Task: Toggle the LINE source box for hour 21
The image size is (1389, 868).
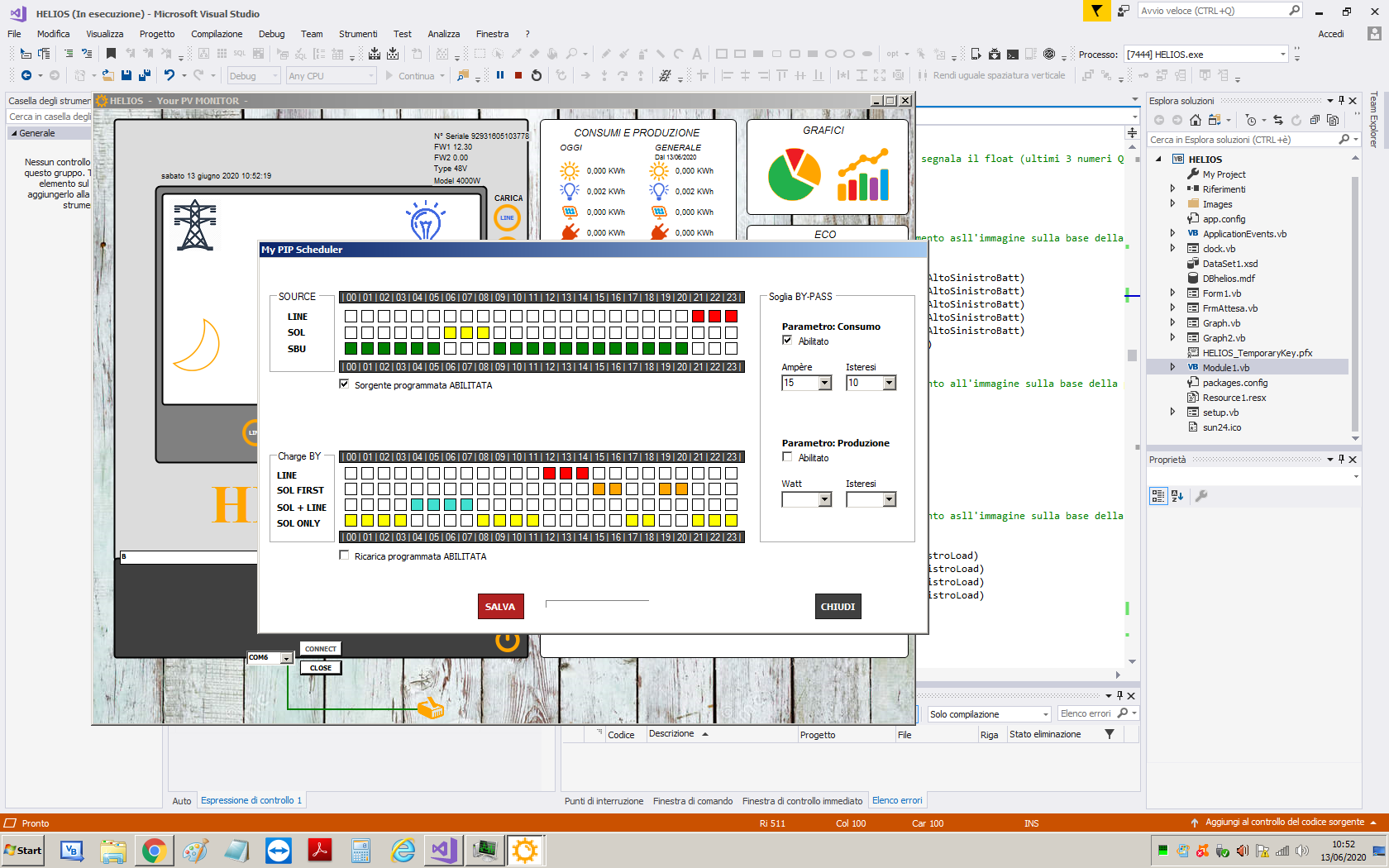Action: point(698,316)
